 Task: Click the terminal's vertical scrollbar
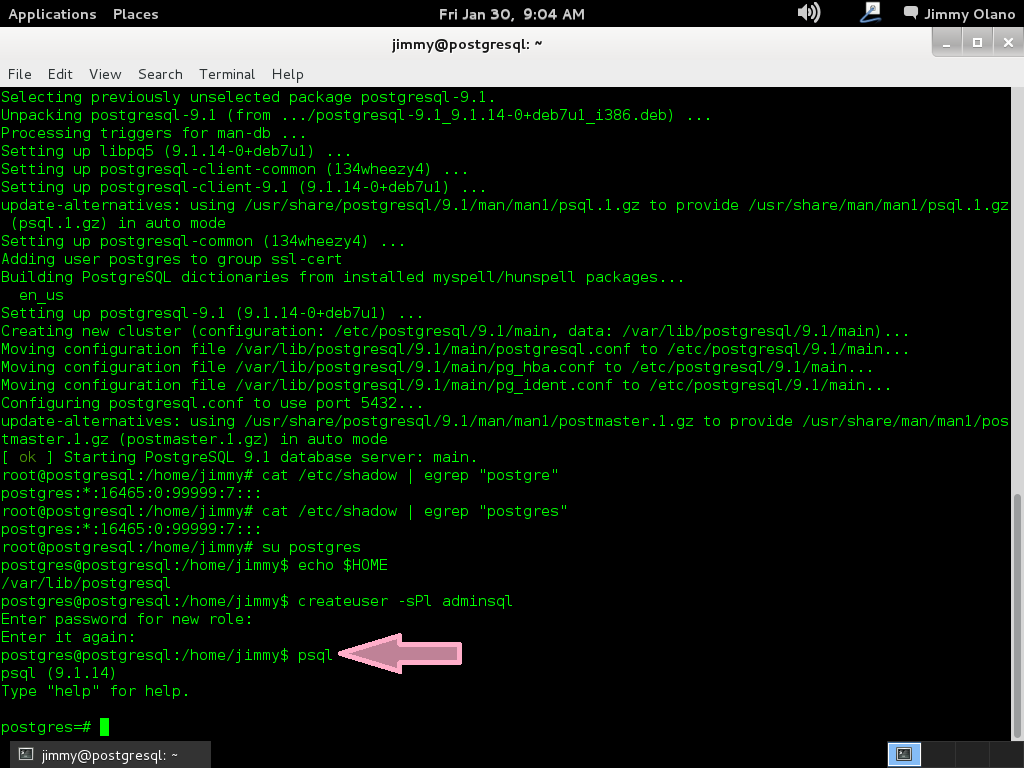1018,400
